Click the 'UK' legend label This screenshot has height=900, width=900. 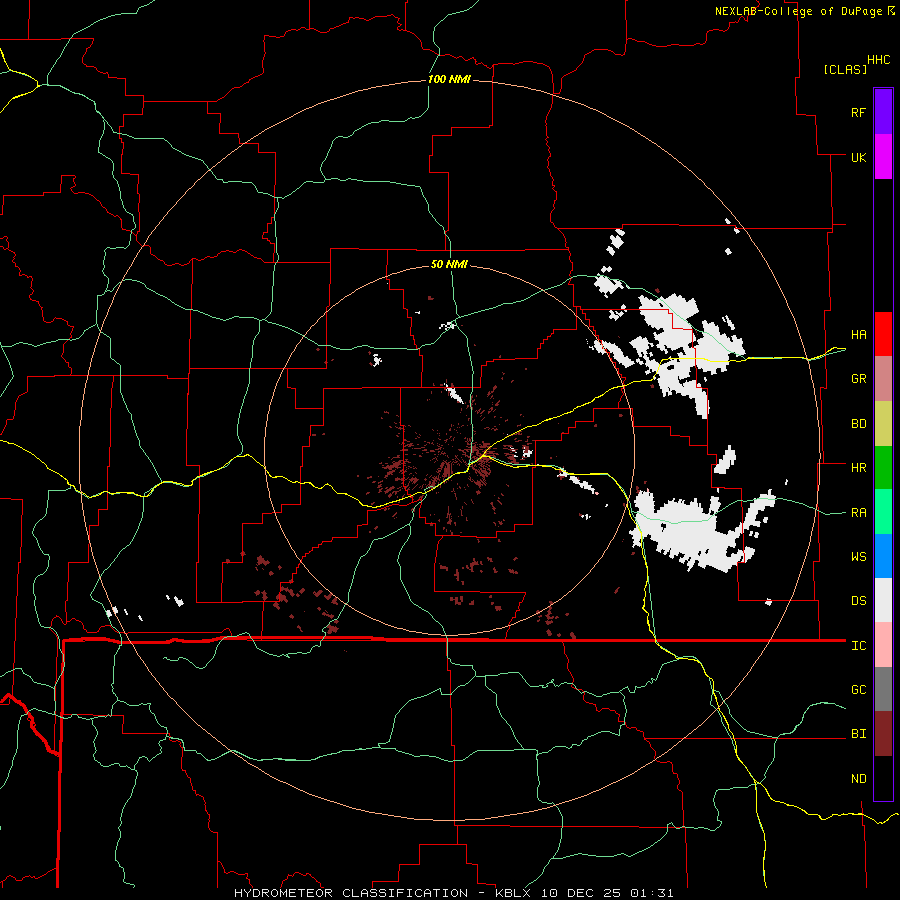[858, 157]
